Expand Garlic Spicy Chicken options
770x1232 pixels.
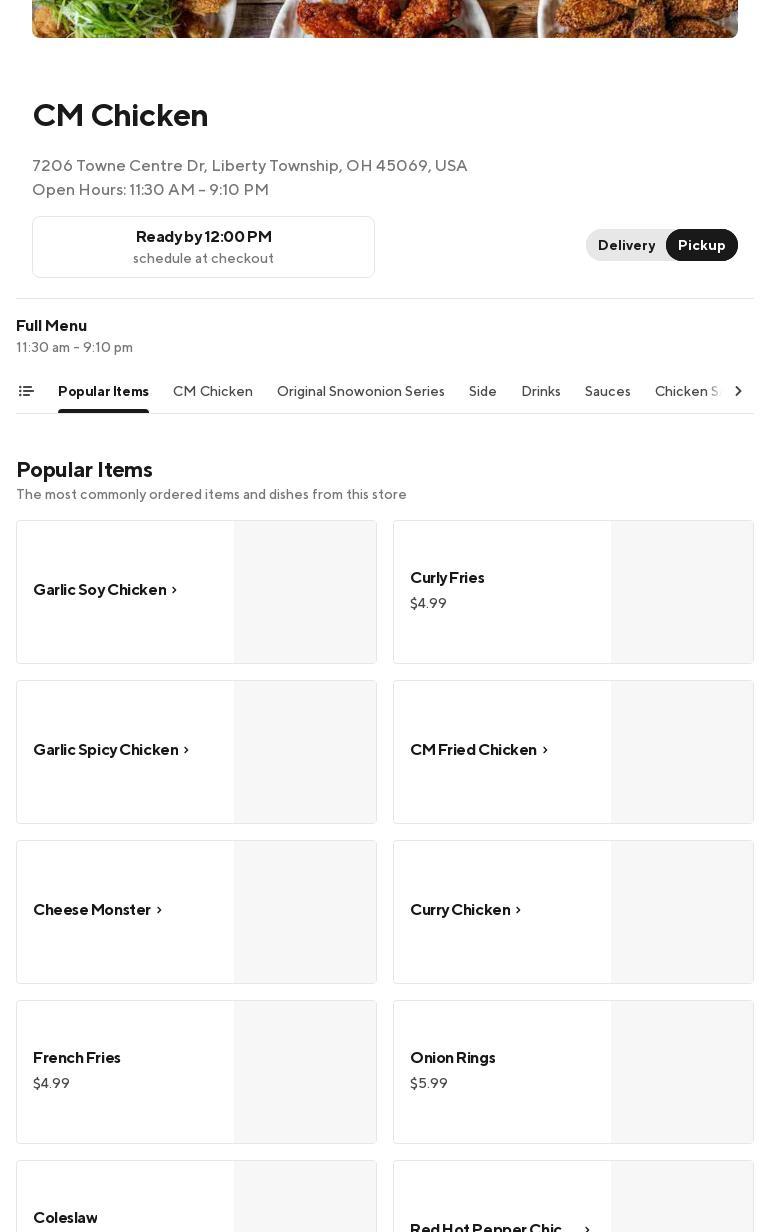point(112,750)
